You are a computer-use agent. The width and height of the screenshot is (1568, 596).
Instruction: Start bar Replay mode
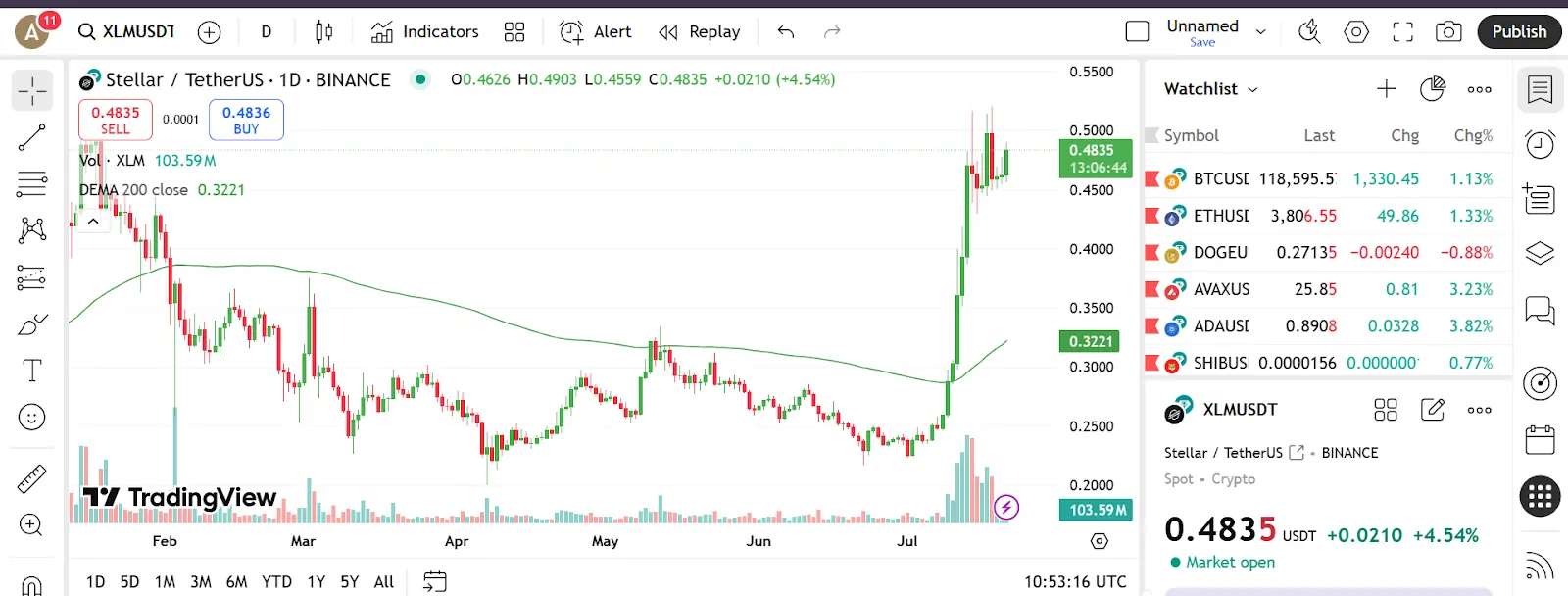coord(700,32)
